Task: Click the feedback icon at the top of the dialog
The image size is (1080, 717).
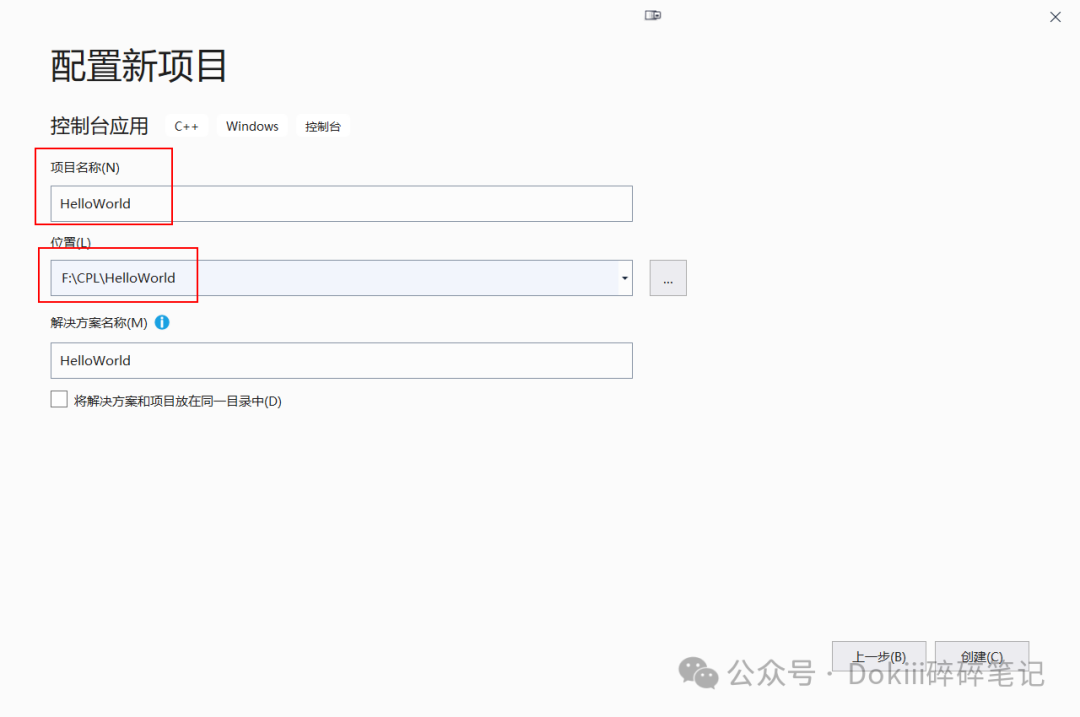Action: coord(653,15)
